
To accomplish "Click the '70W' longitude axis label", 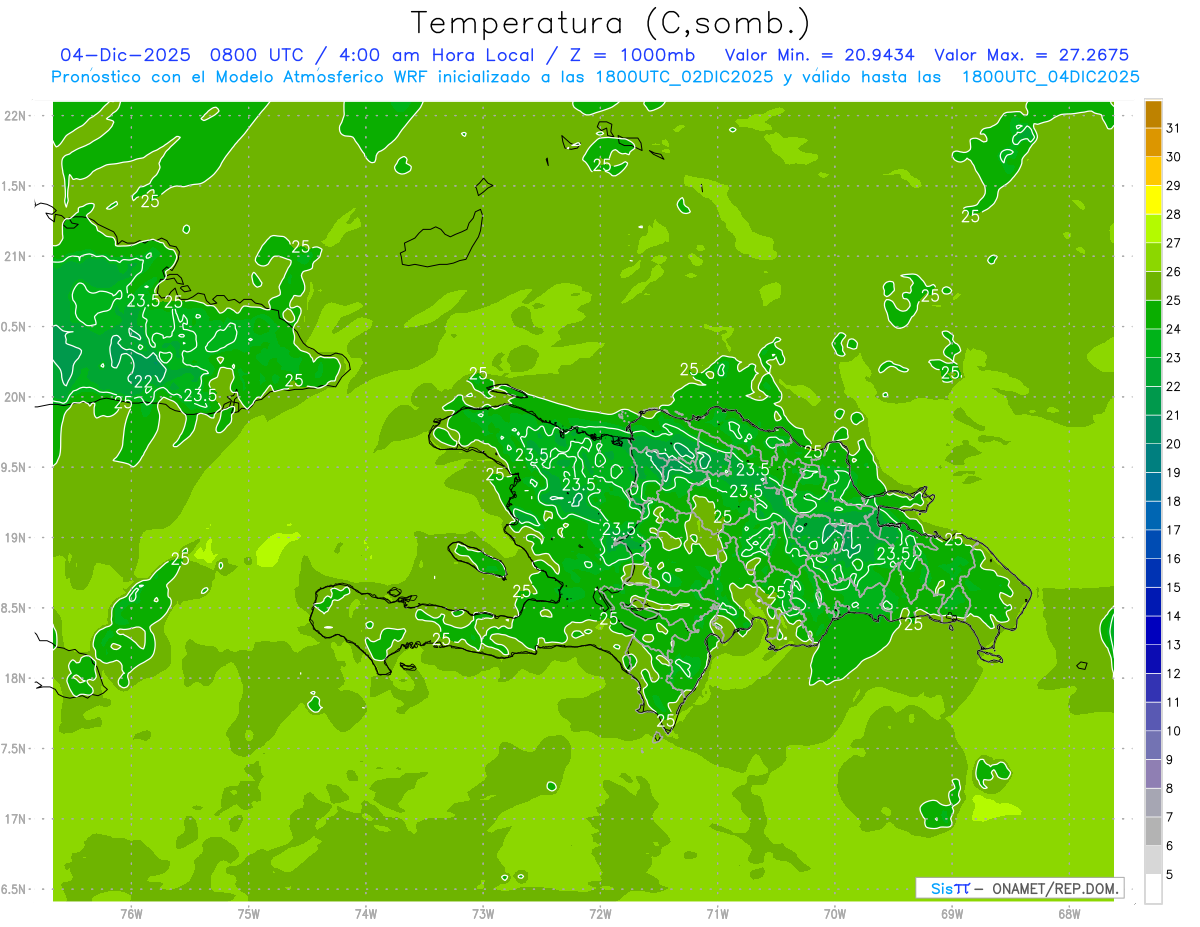I will point(835,913).
